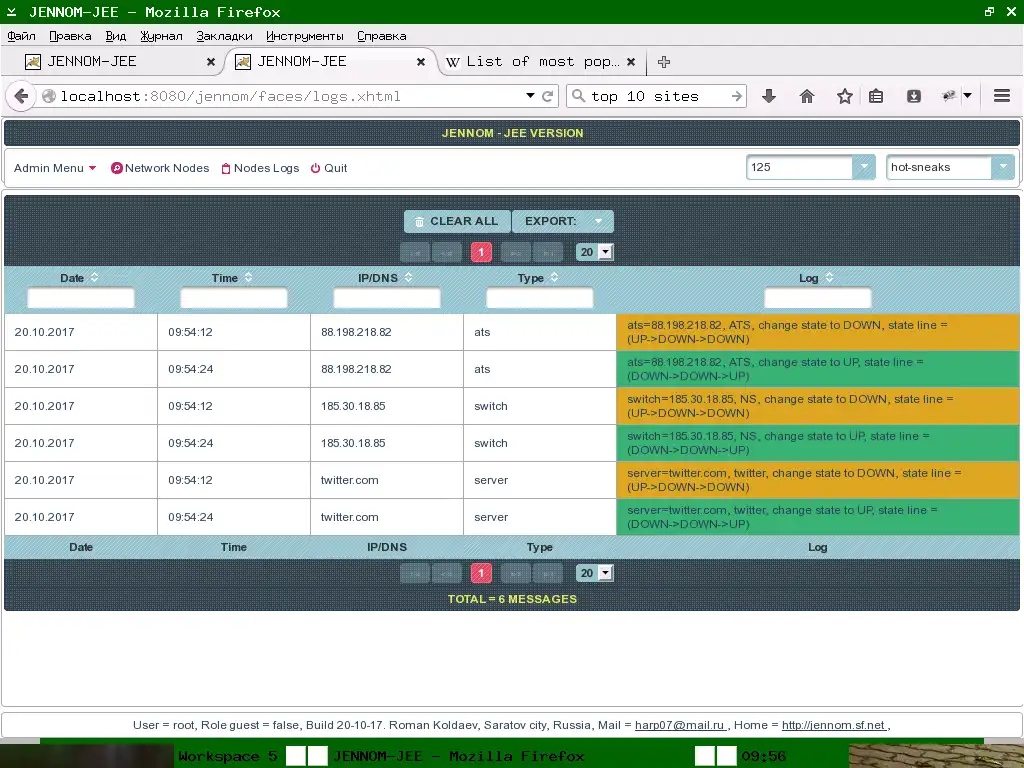Click next-page paginator icon at bottom
The image size is (1024, 768).
[x=516, y=573]
